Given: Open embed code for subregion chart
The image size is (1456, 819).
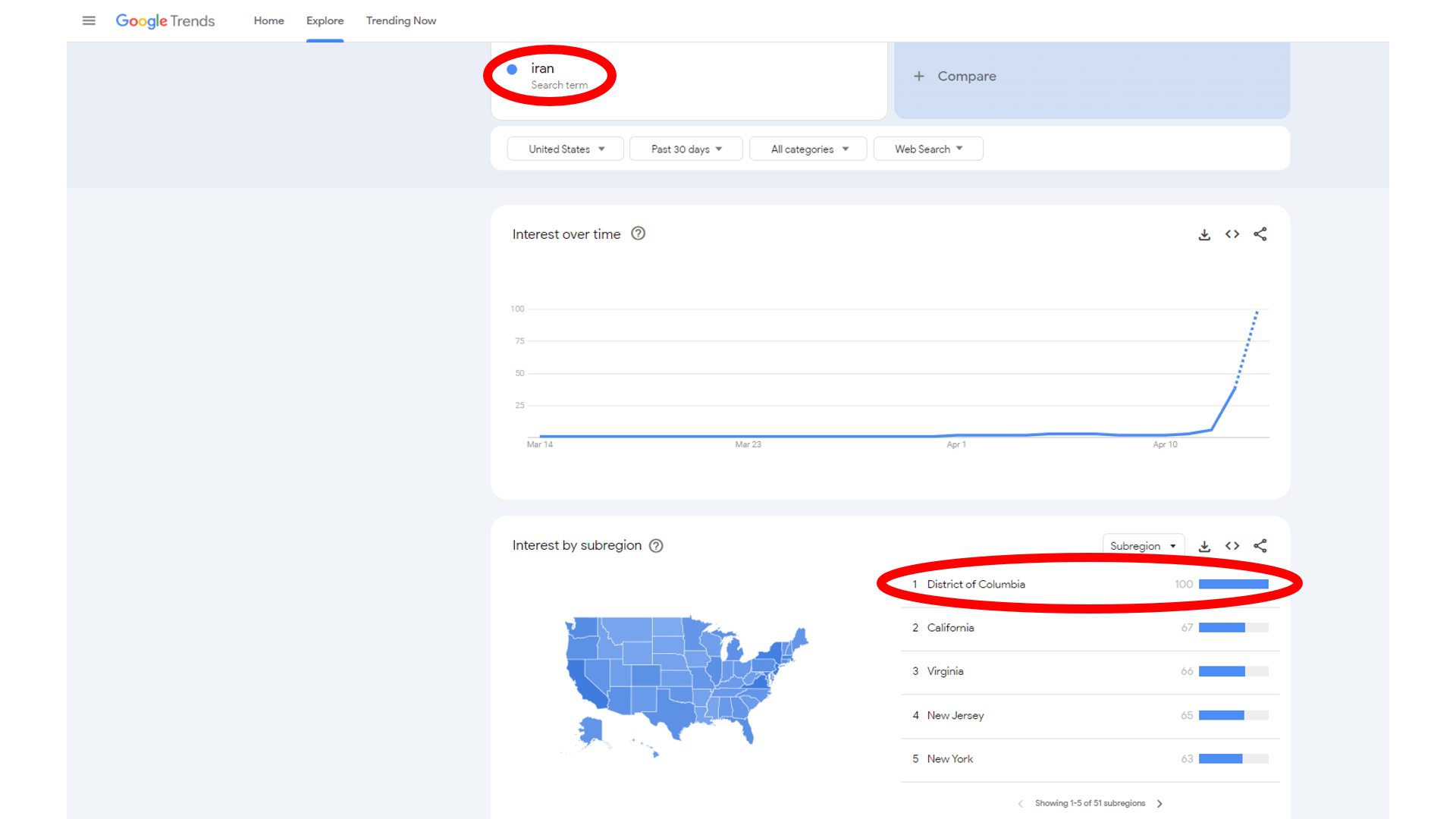Looking at the screenshot, I should pyautogui.click(x=1232, y=546).
